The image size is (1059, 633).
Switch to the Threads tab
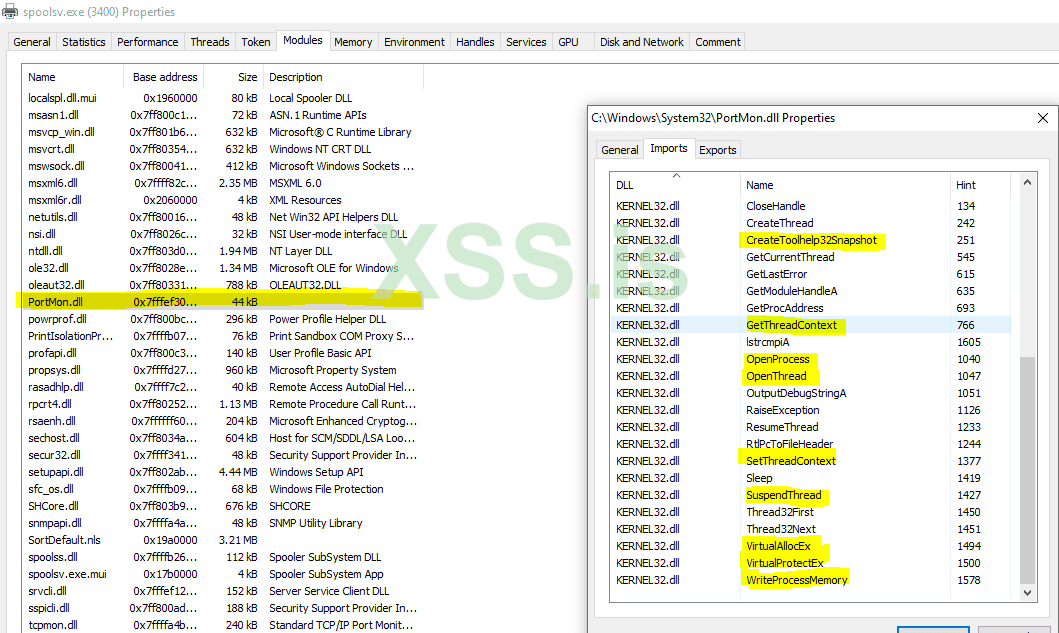[210, 42]
